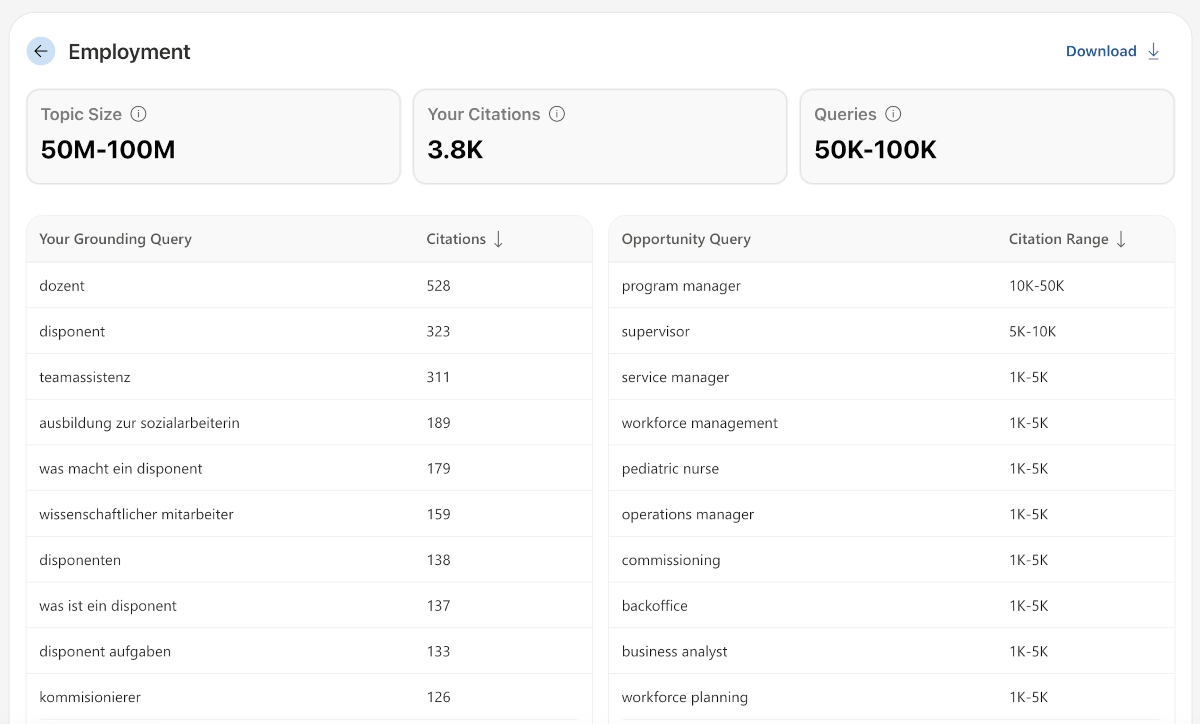The image size is (1200, 724).
Task: Select pediatric nurse opportunity query
Action: [892, 468]
